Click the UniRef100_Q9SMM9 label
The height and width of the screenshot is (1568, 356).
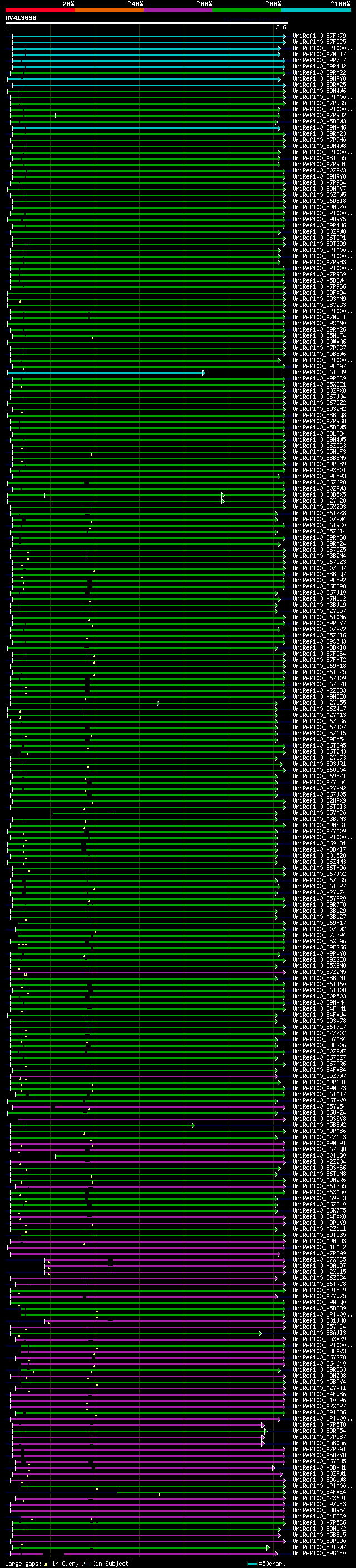click(x=319, y=299)
